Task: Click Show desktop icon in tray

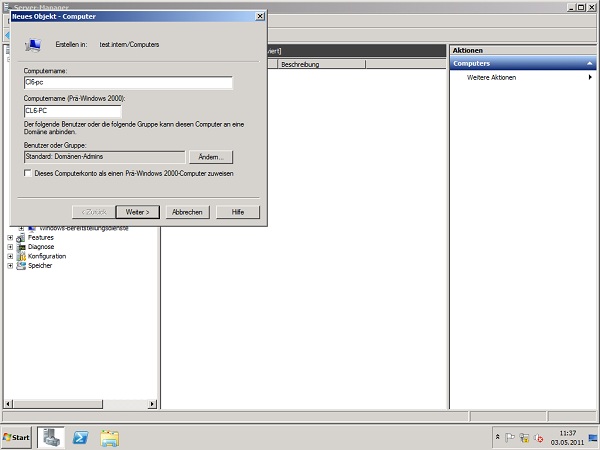Action: 593,438
